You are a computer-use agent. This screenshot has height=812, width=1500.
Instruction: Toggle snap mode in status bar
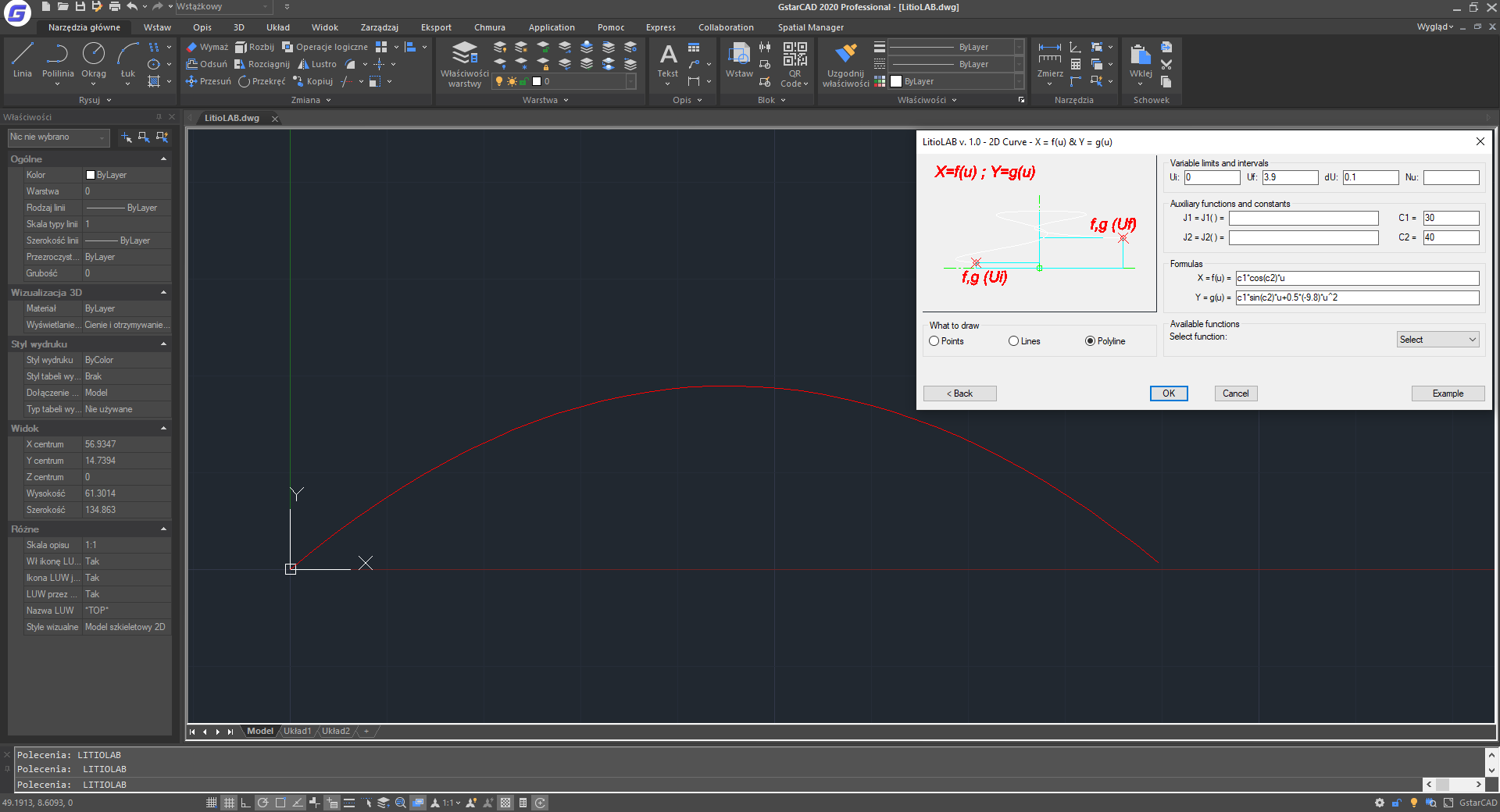click(x=212, y=803)
